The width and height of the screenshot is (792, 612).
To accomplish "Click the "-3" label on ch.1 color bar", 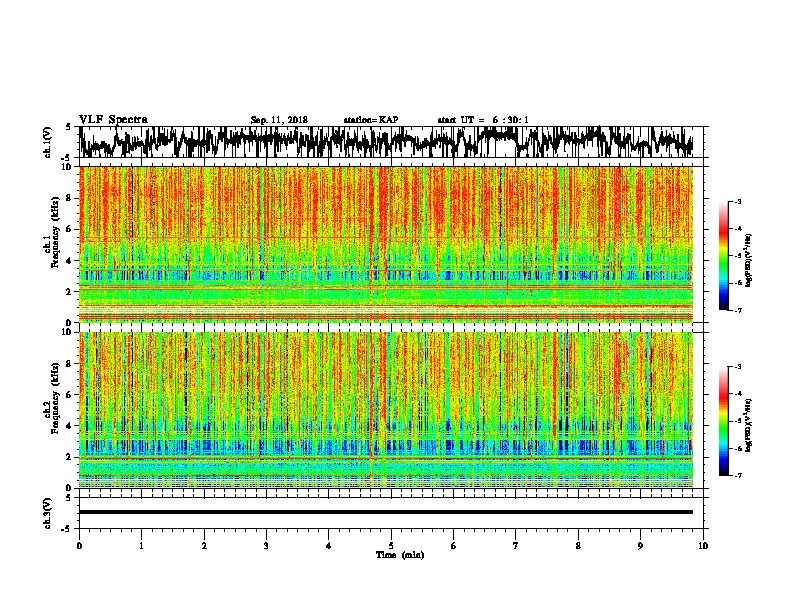I will tap(738, 202).
